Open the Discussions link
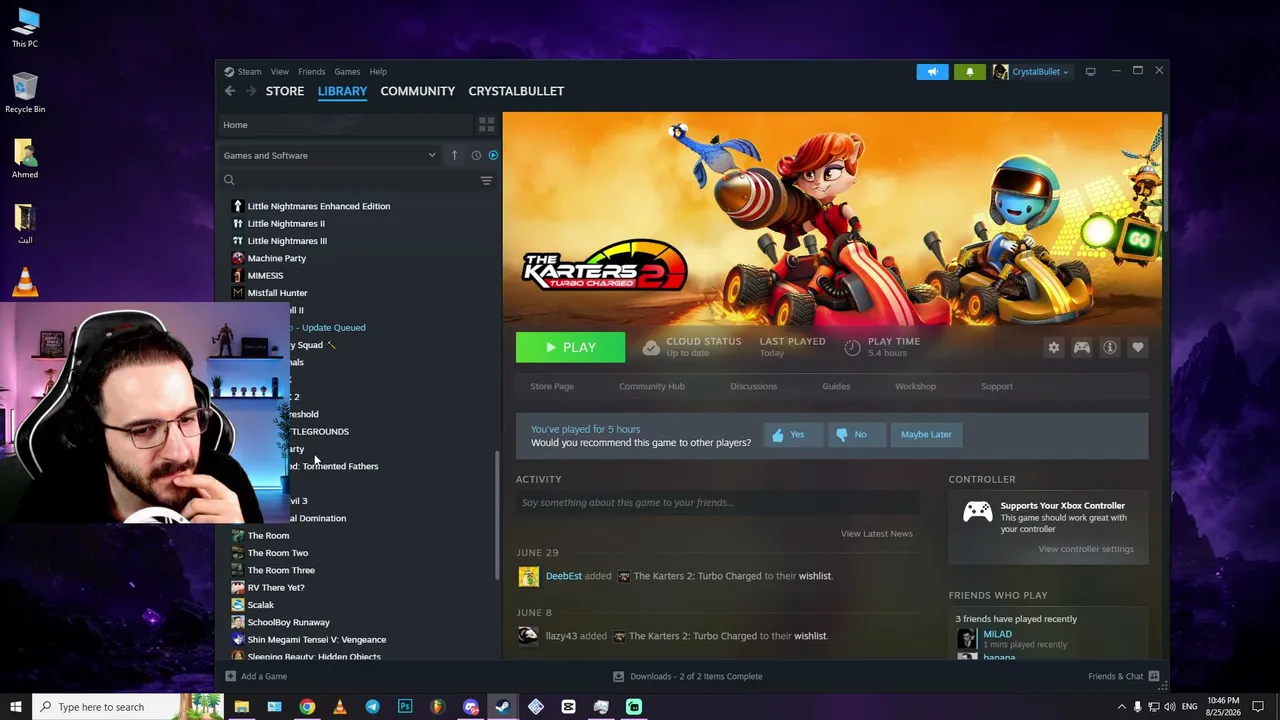This screenshot has height=720, width=1280. point(754,386)
